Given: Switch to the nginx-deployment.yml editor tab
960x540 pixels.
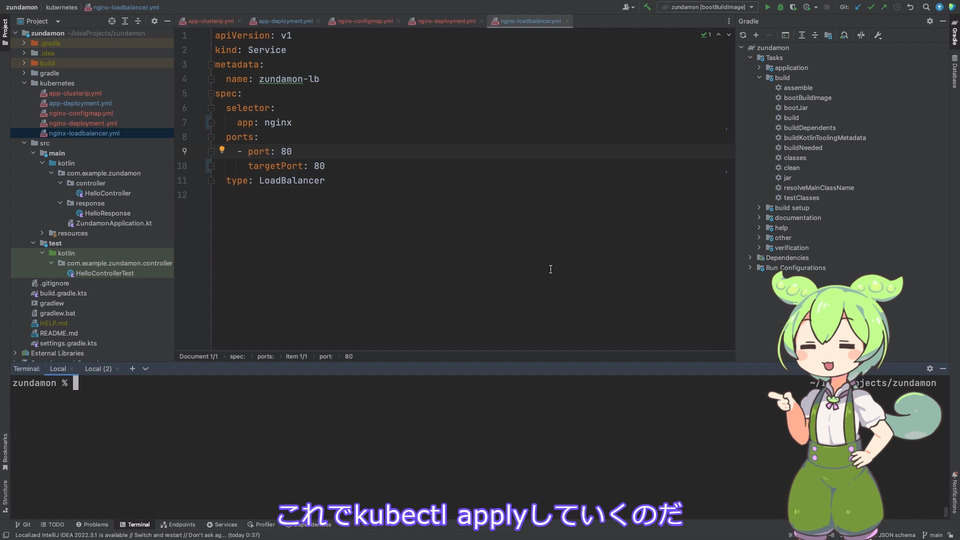Looking at the screenshot, I should 446,21.
